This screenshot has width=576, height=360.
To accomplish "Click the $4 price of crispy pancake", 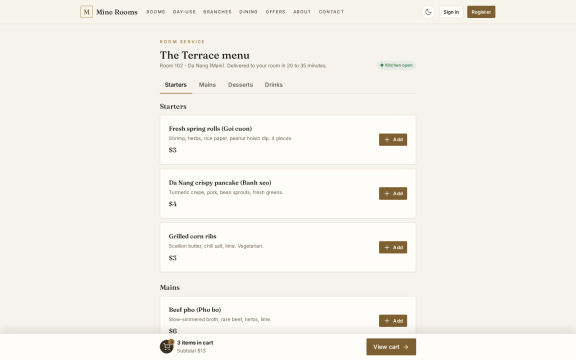I will click(172, 204).
